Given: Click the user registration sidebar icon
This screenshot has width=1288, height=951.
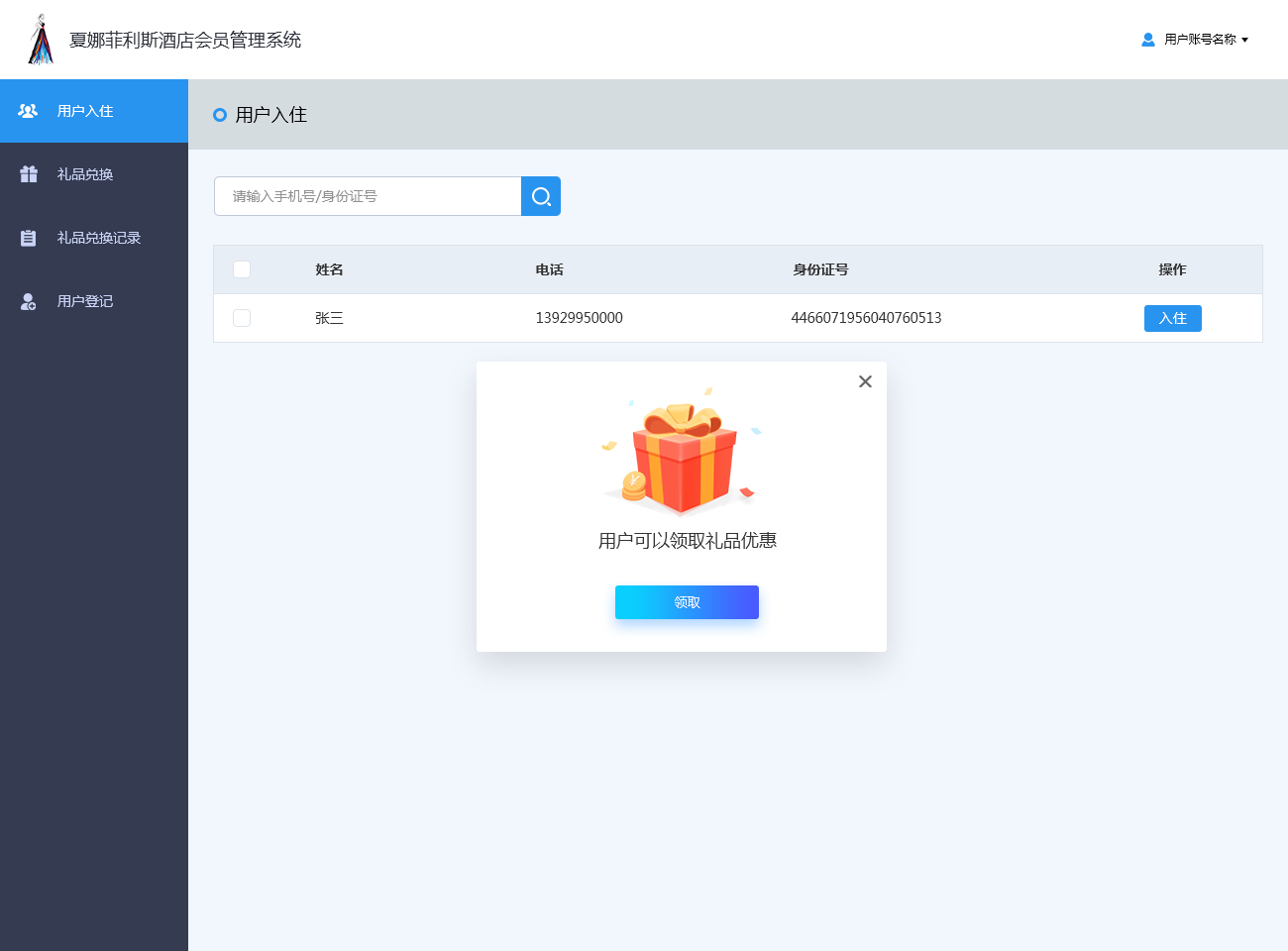Looking at the screenshot, I should click(x=29, y=301).
